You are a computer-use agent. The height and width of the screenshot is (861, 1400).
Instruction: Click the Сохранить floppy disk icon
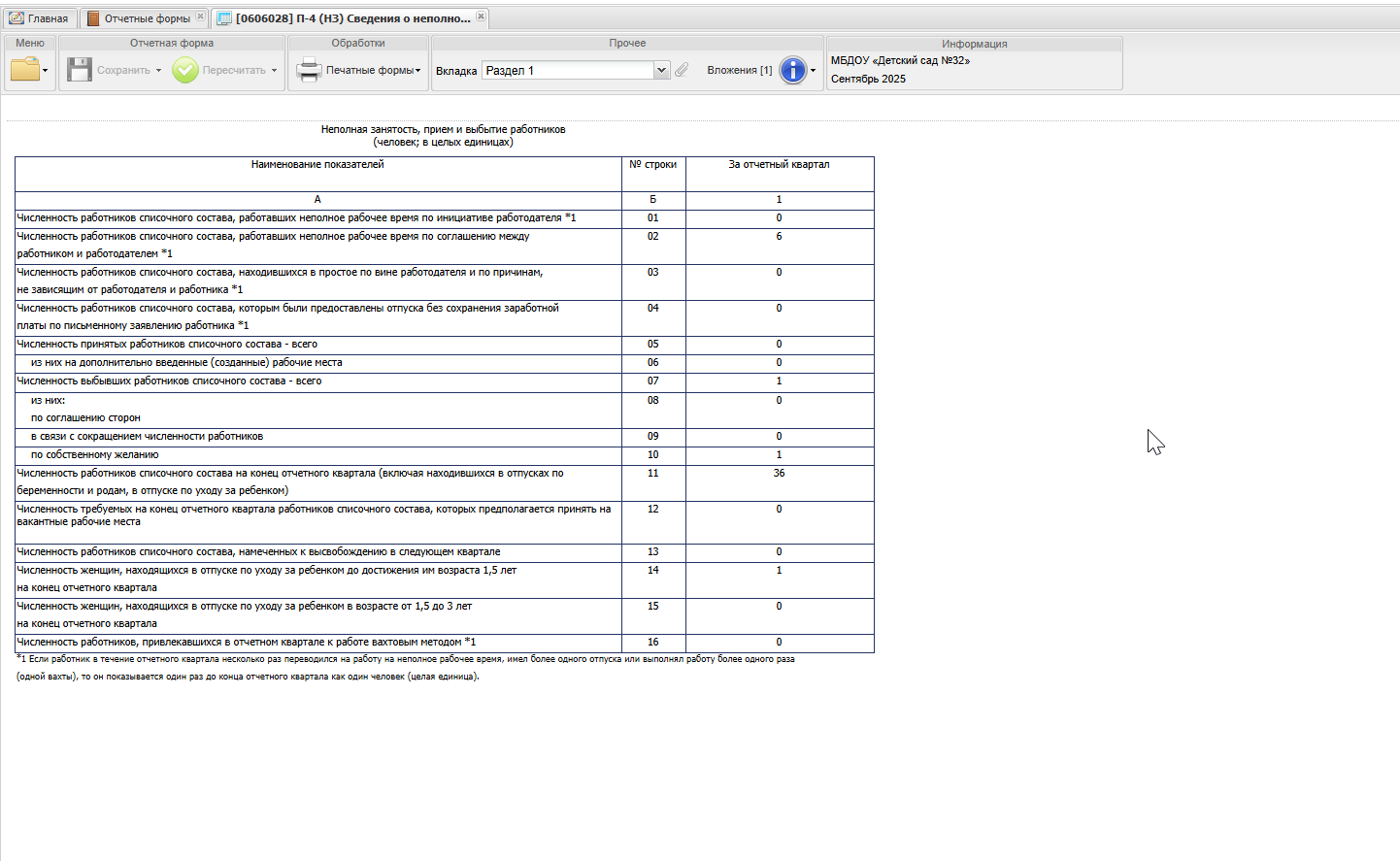(x=80, y=70)
